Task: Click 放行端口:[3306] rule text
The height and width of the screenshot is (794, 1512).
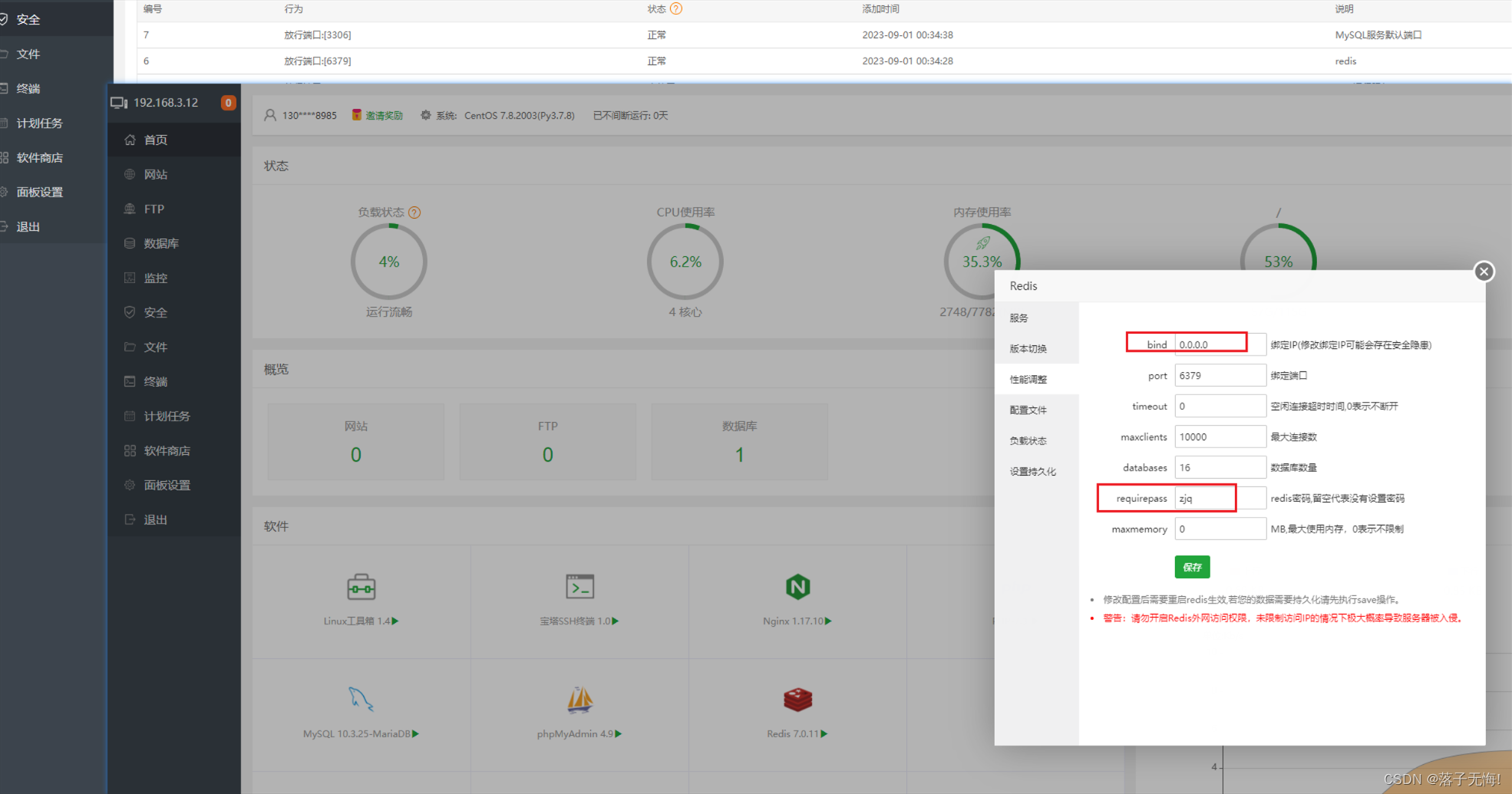Action: click(318, 35)
